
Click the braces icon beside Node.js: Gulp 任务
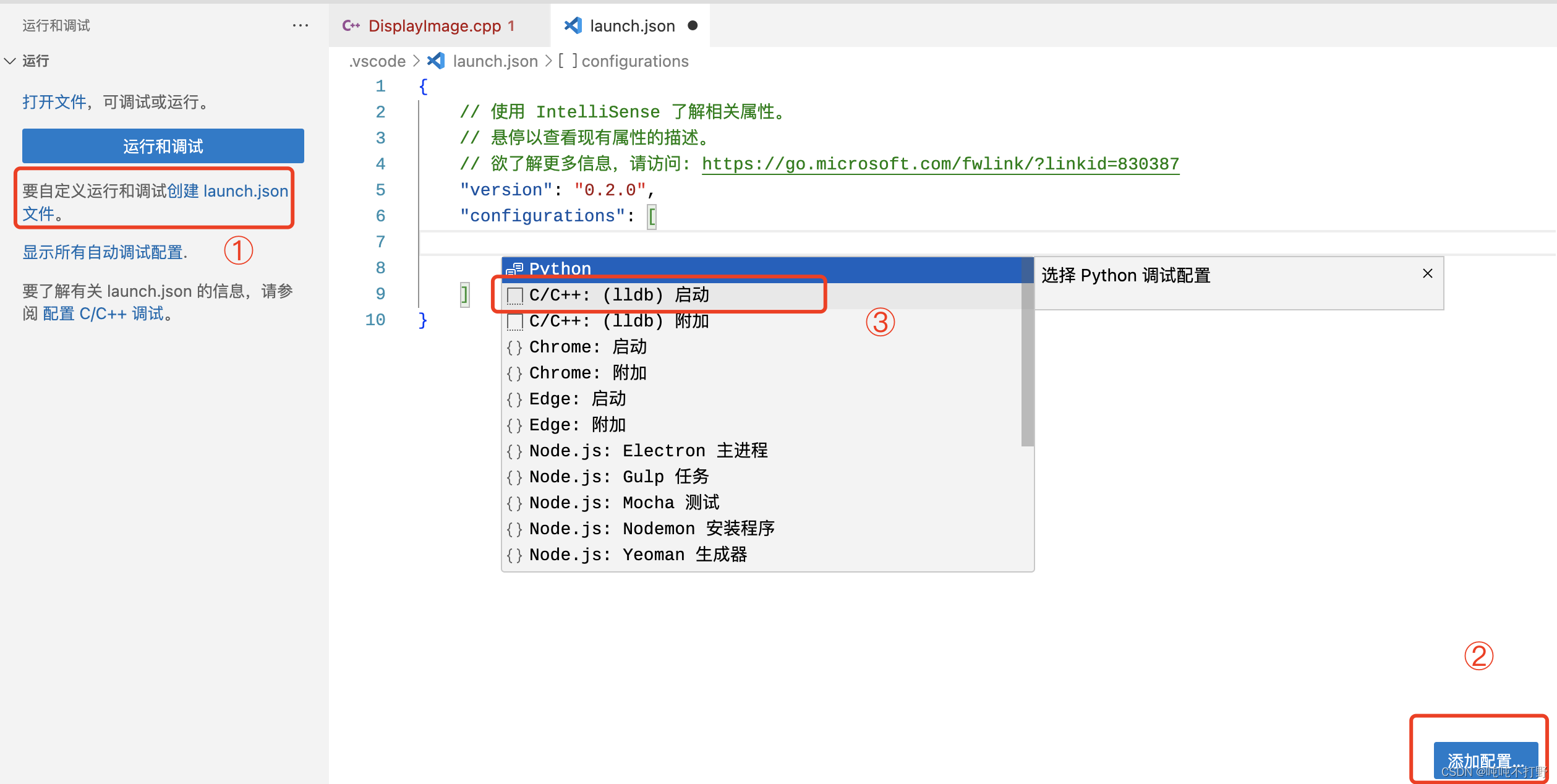click(x=514, y=477)
